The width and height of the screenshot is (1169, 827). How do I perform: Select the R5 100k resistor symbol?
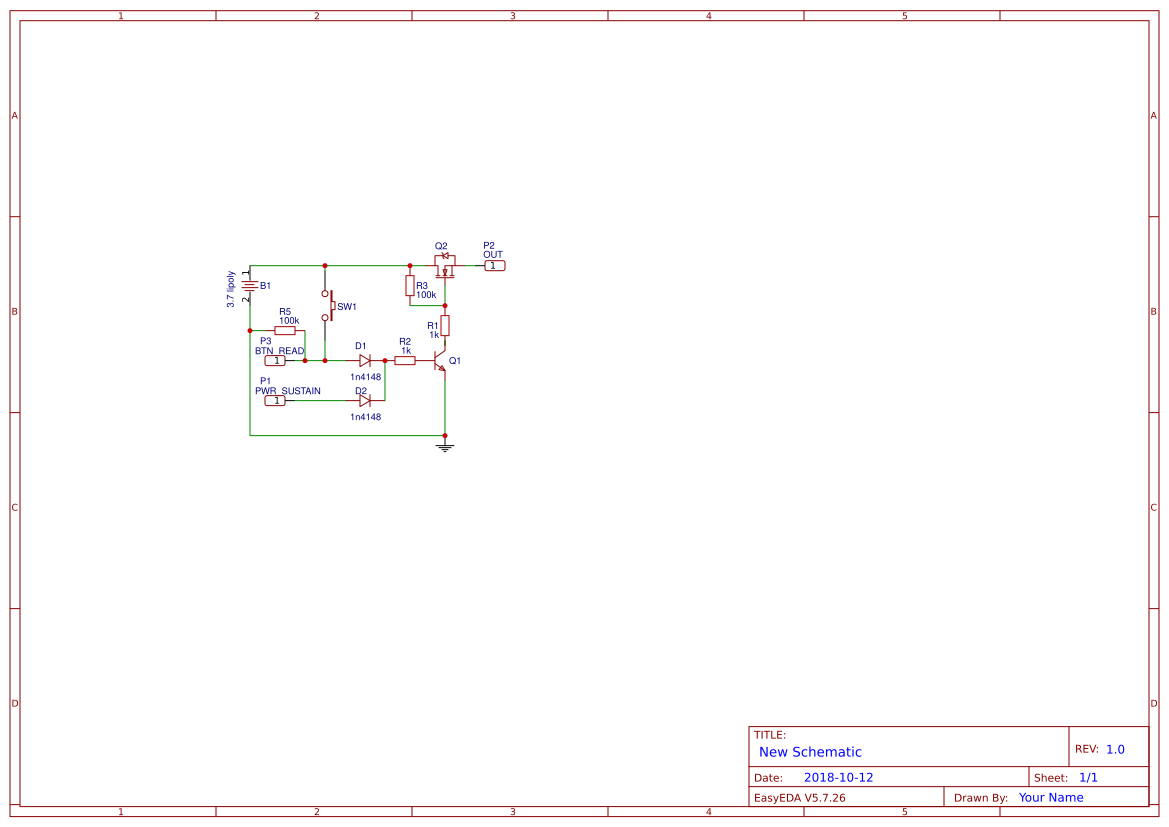285,330
